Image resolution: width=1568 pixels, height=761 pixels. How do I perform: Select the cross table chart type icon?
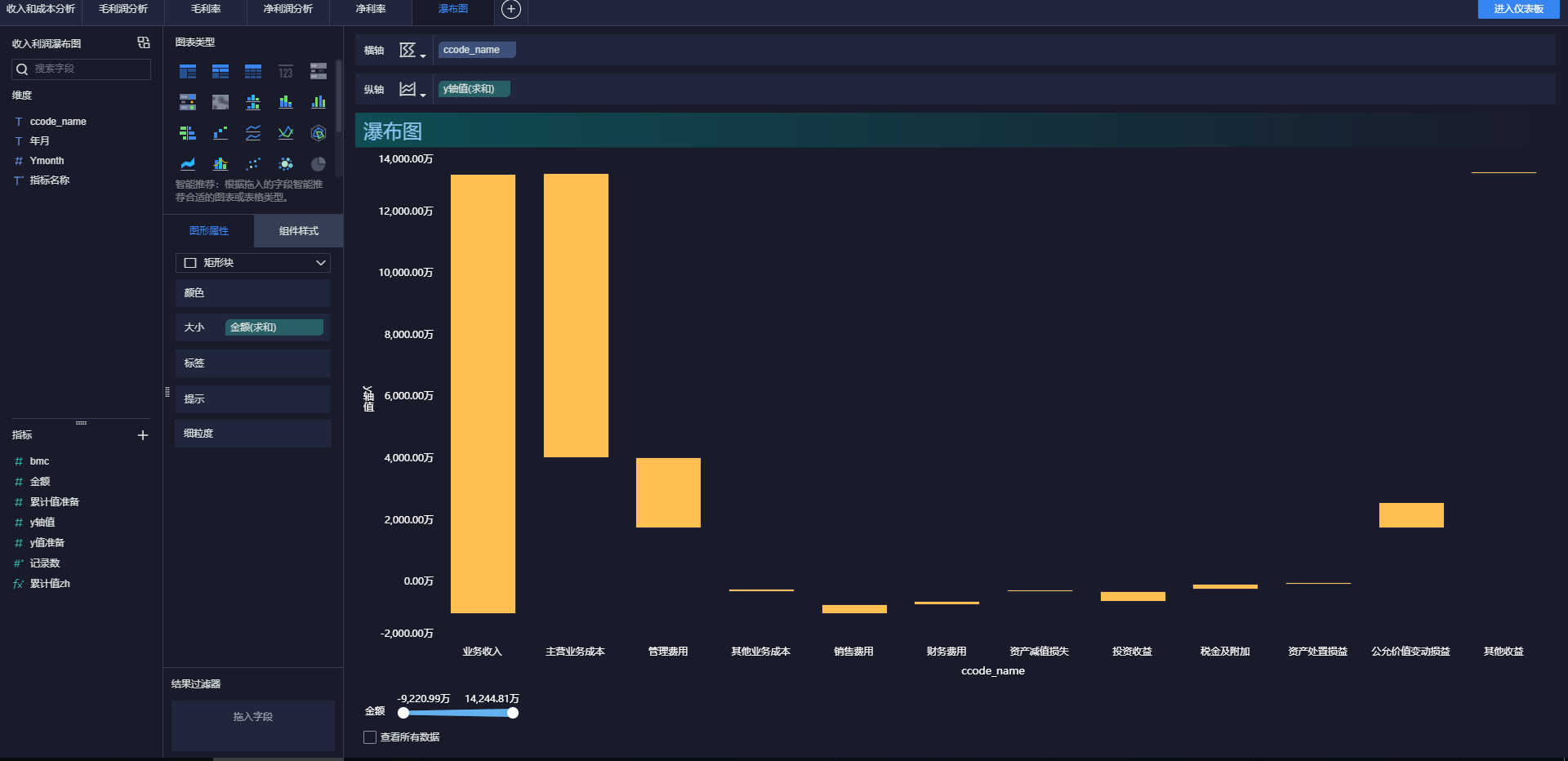[x=220, y=71]
